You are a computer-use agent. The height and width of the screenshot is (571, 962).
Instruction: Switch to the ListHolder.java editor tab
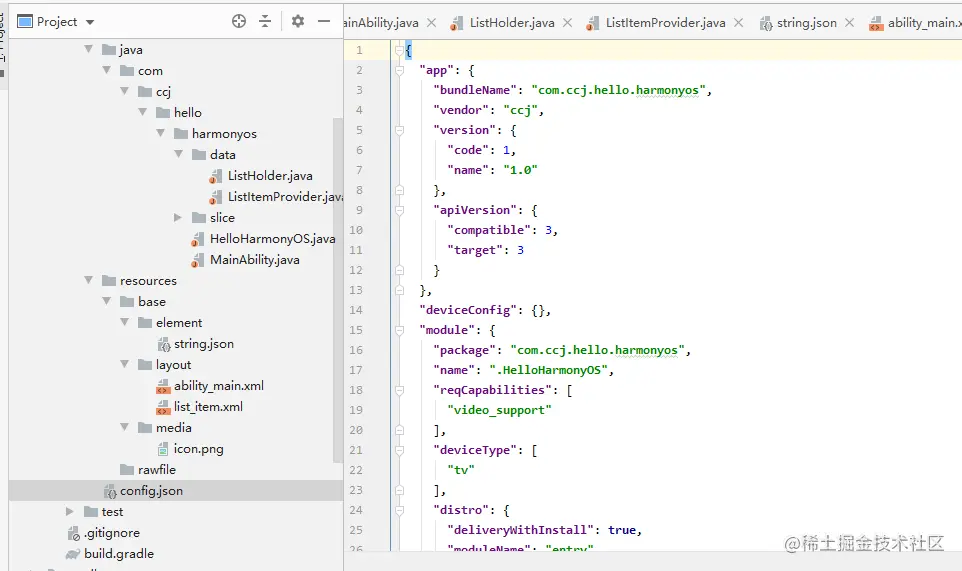(x=512, y=23)
